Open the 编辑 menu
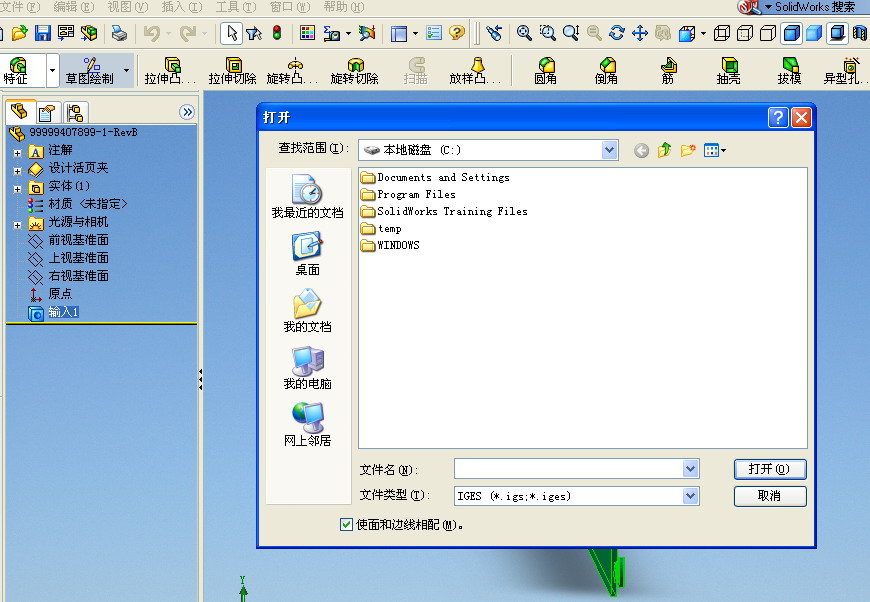This screenshot has height=602, width=870. 74,7
